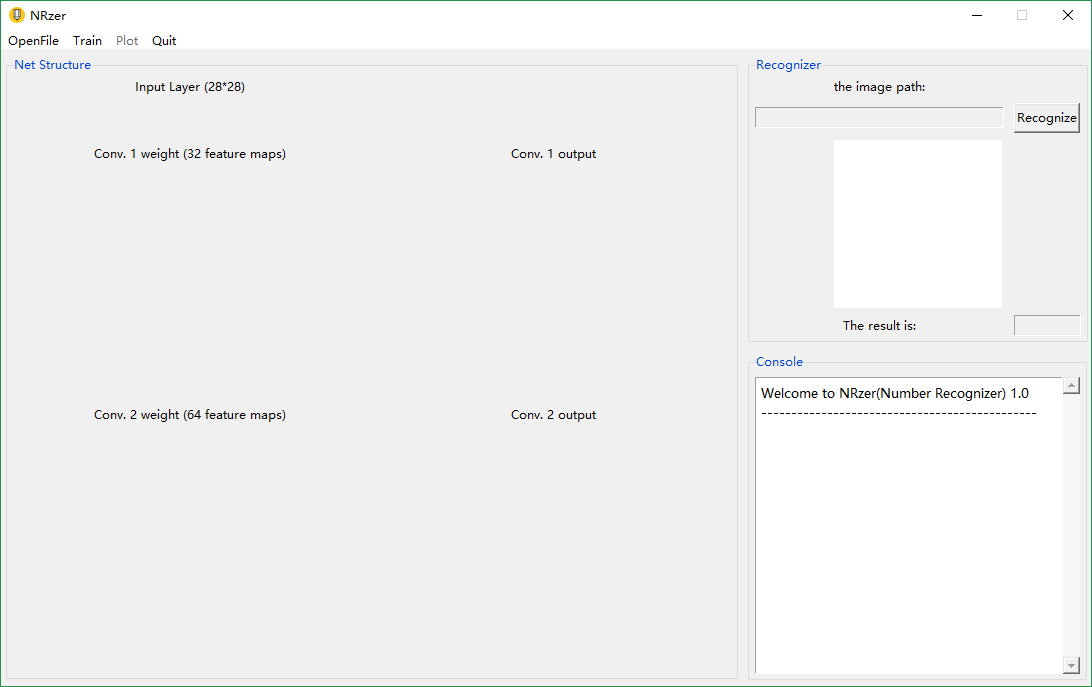This screenshot has height=687, width=1092.
Task: Open the Train menu
Action: pos(87,41)
